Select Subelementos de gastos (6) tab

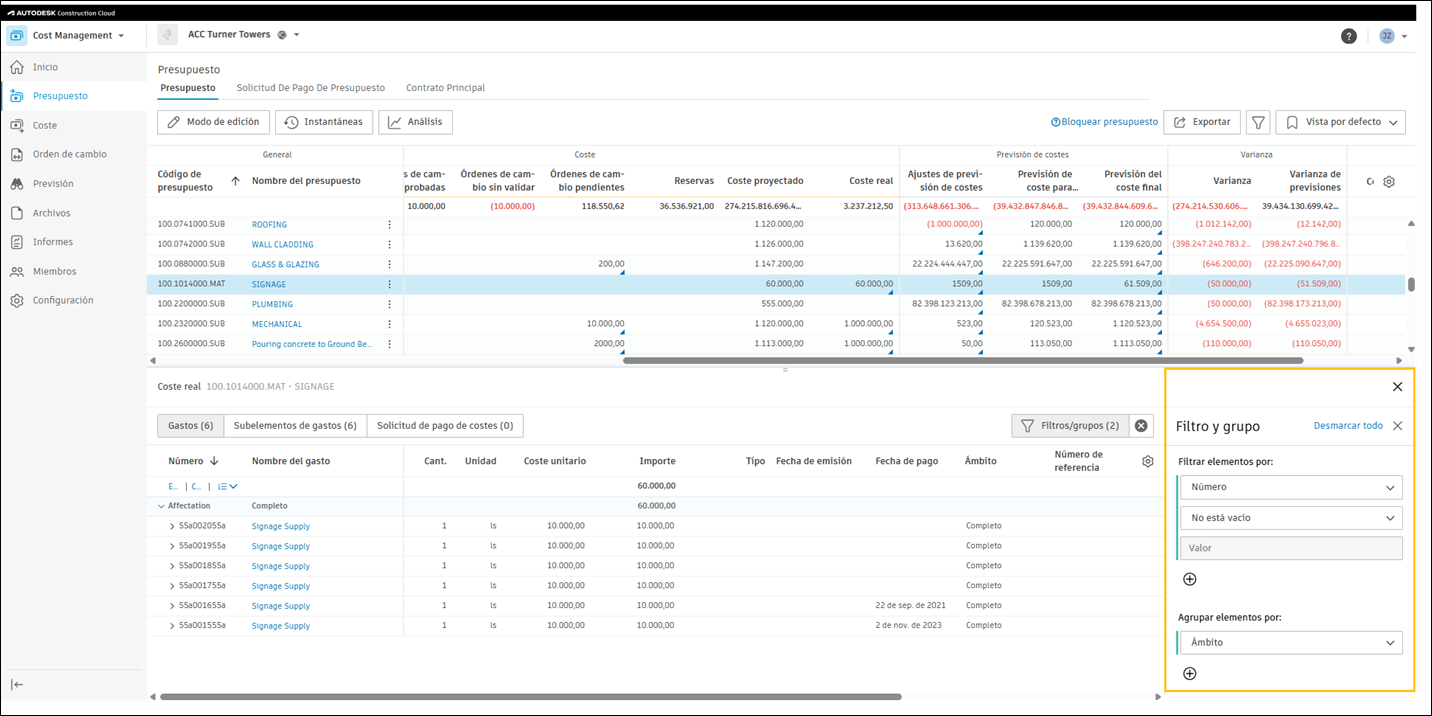(295, 426)
